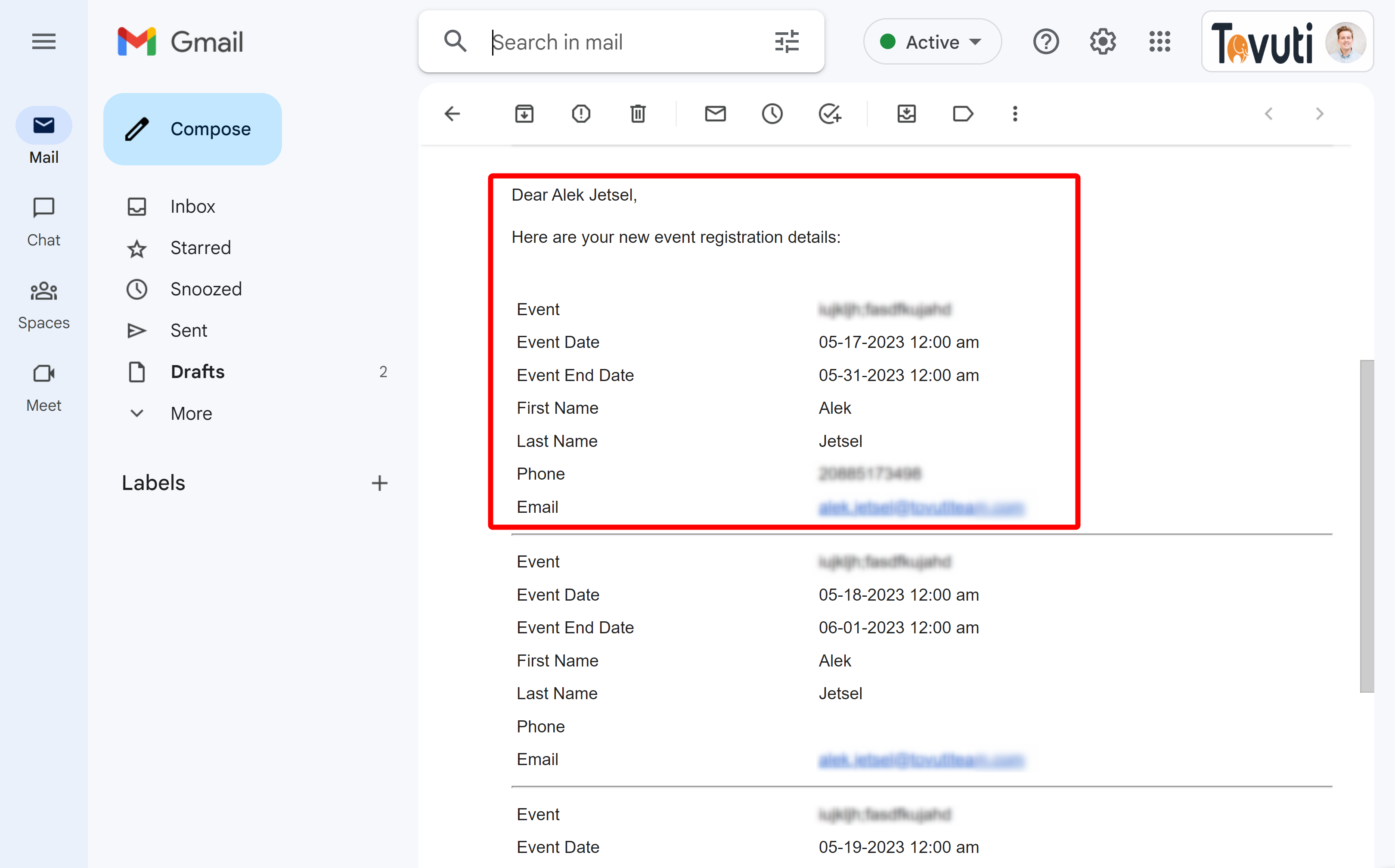Open the Tovuti account avatar
The width and height of the screenshot is (1395, 868).
point(1345,42)
